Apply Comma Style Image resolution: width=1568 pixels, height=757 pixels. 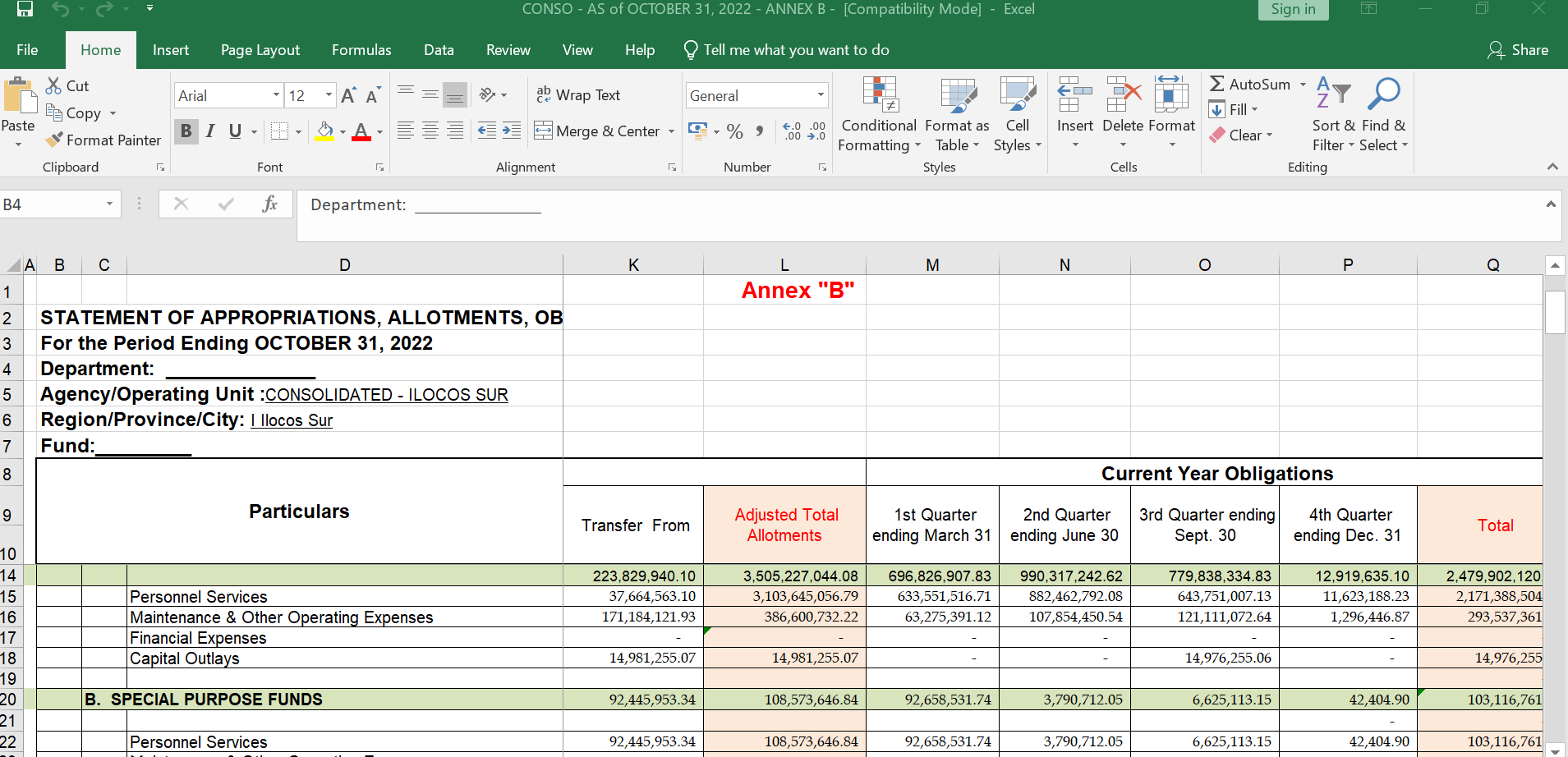760,131
